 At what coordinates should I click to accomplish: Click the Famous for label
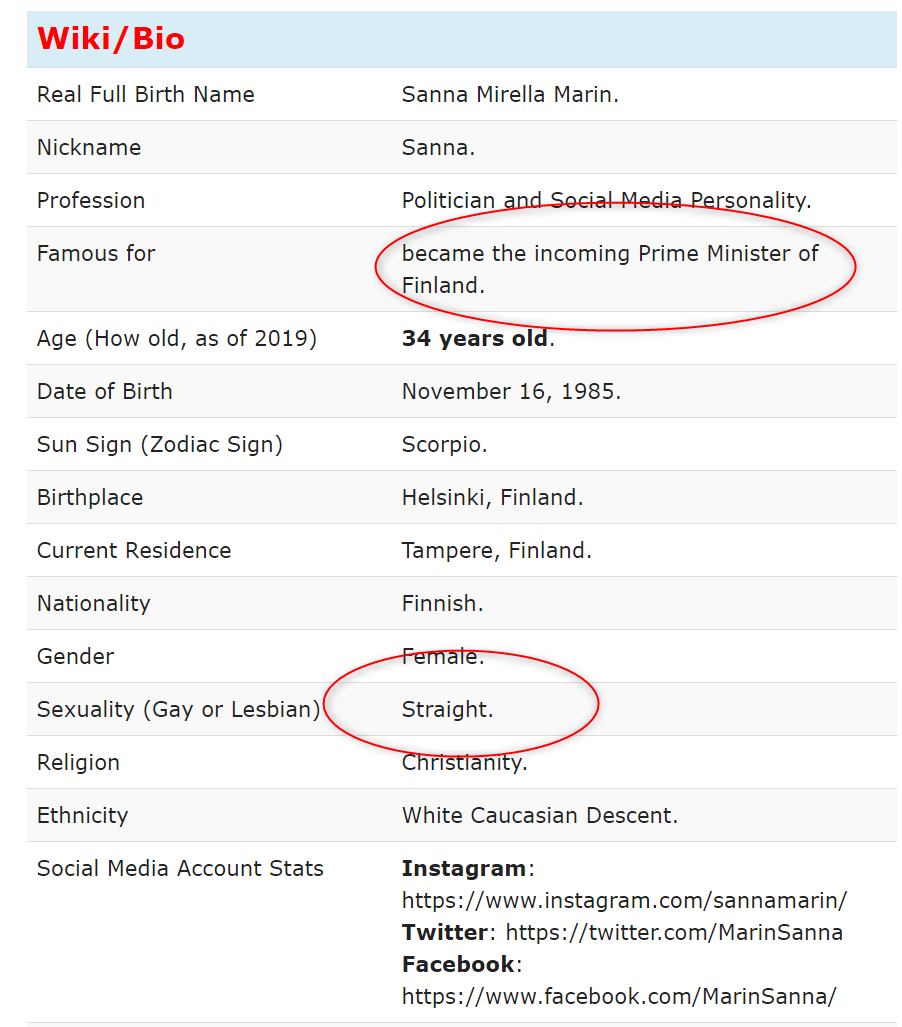pos(96,253)
